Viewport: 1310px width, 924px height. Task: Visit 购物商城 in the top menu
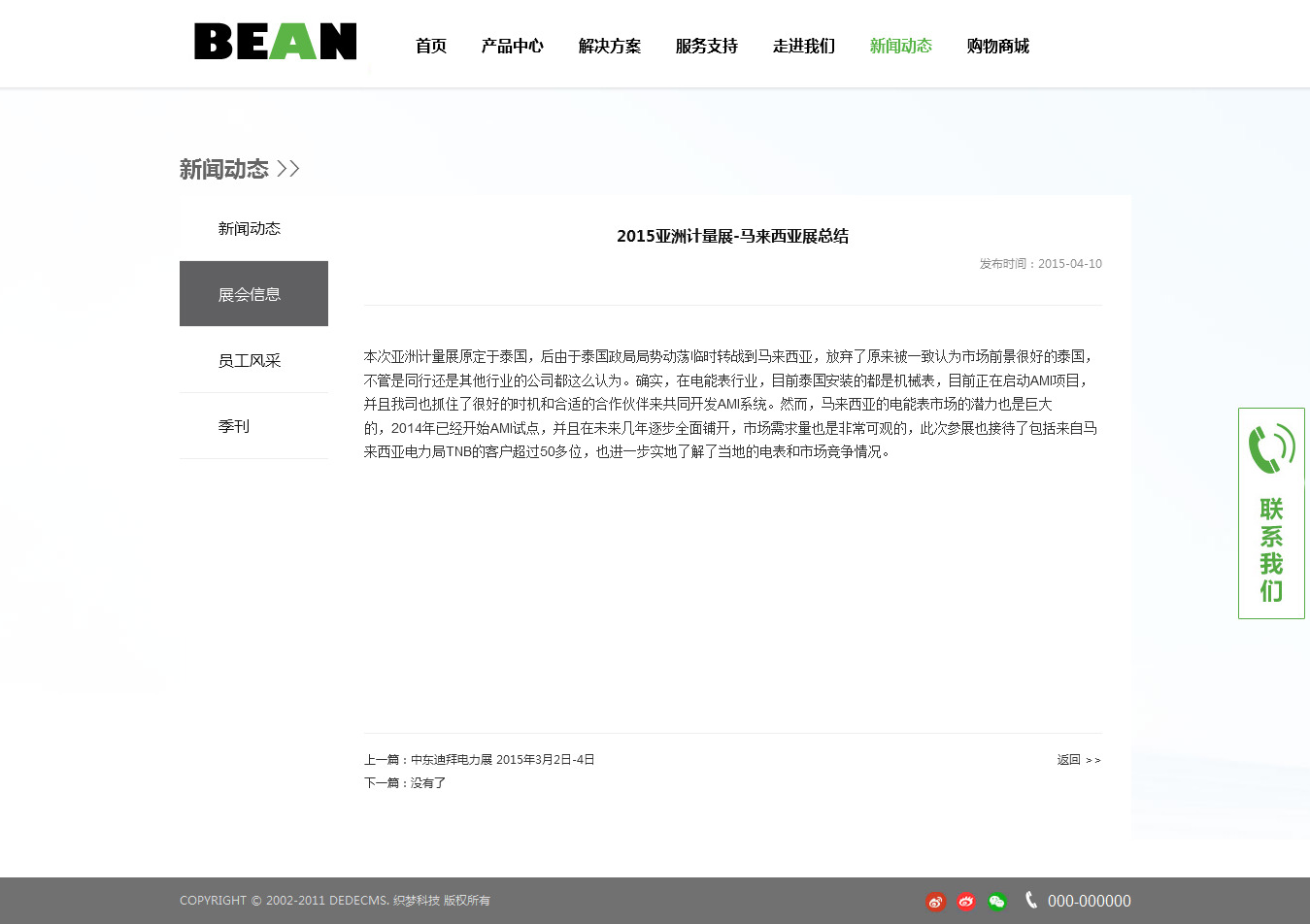pos(998,46)
